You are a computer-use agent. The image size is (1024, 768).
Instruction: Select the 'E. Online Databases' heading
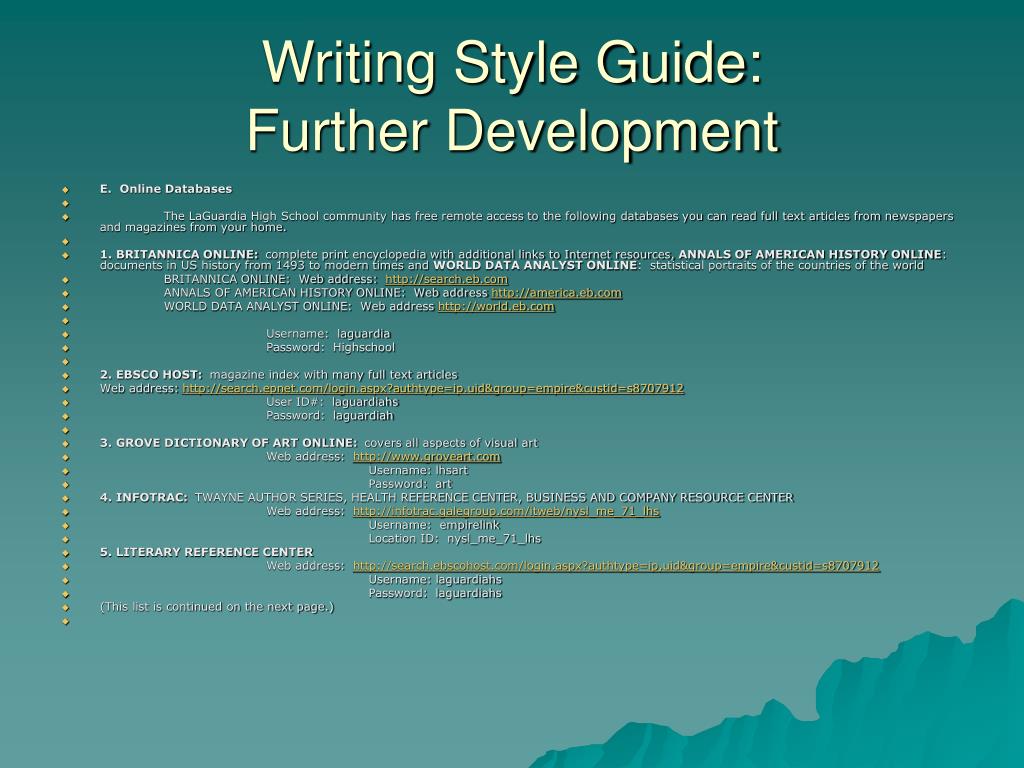click(166, 189)
